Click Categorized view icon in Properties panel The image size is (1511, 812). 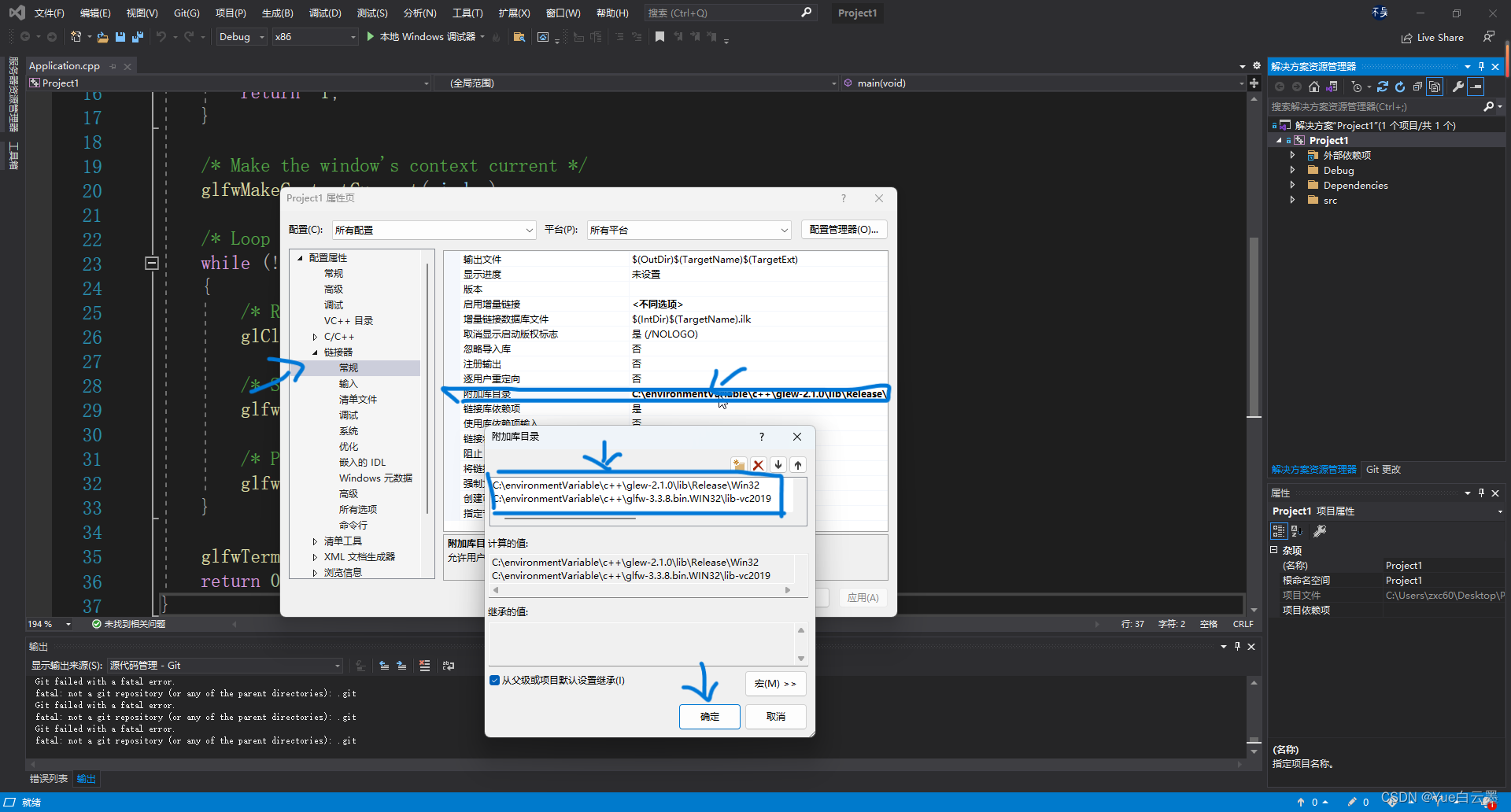(x=1279, y=531)
